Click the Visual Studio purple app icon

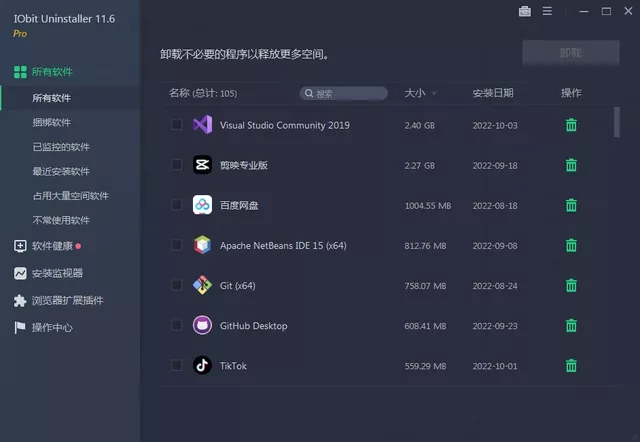tap(202, 124)
